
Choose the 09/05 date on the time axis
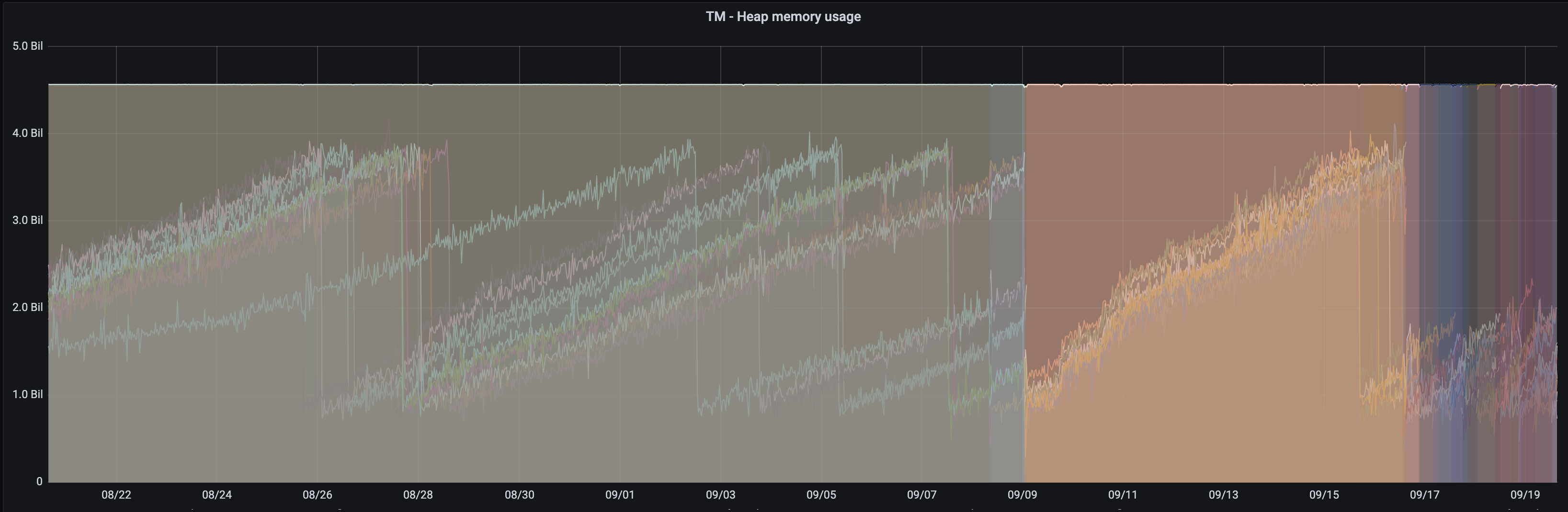(821, 494)
